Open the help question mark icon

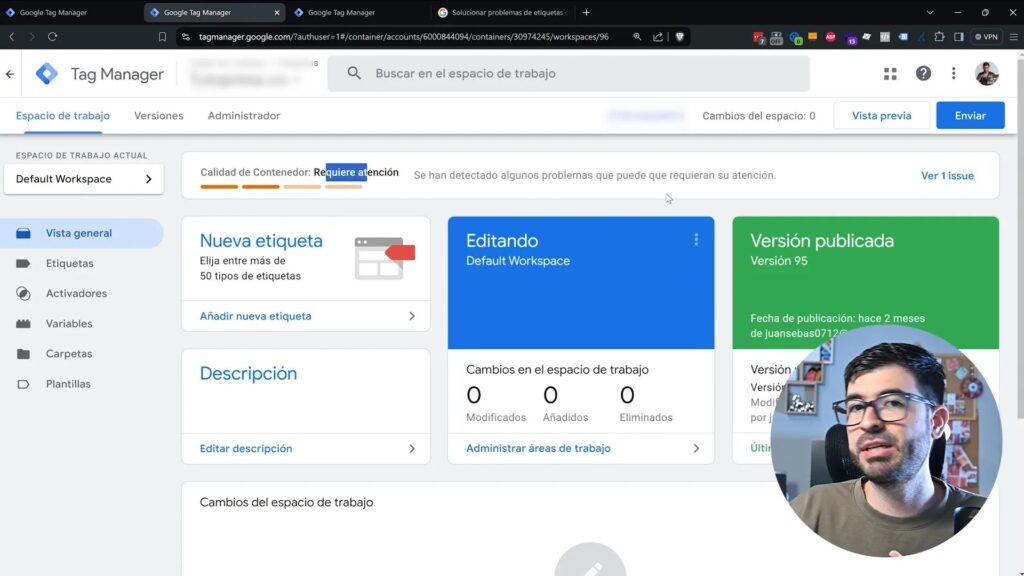(x=923, y=73)
